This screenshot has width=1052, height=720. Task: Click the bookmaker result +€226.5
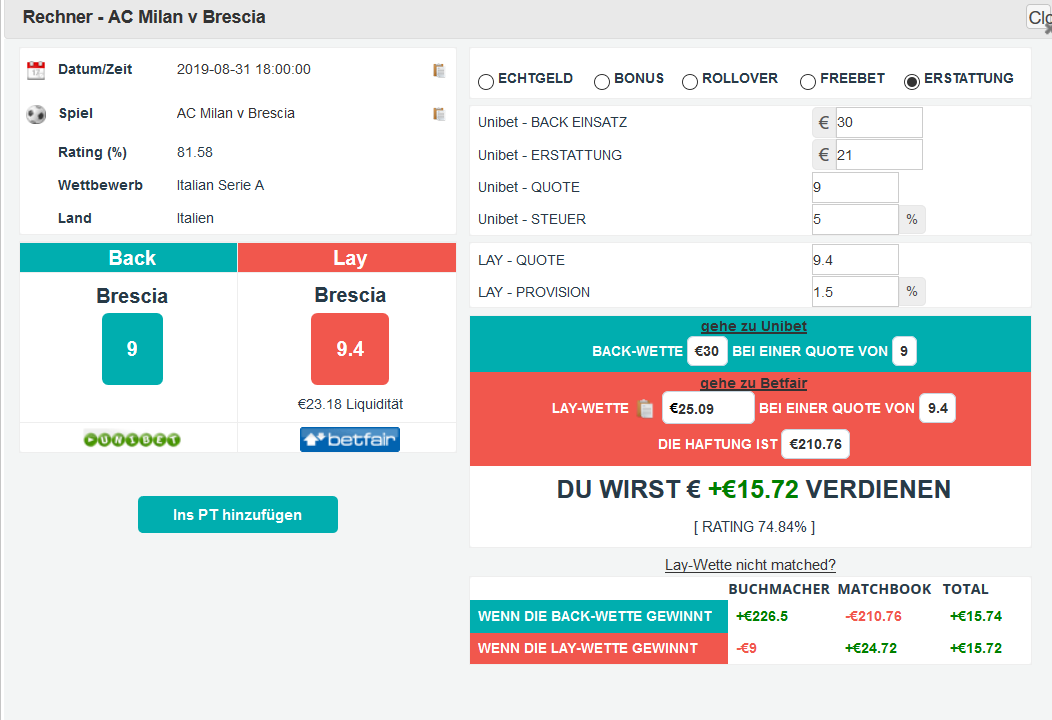[x=762, y=616]
